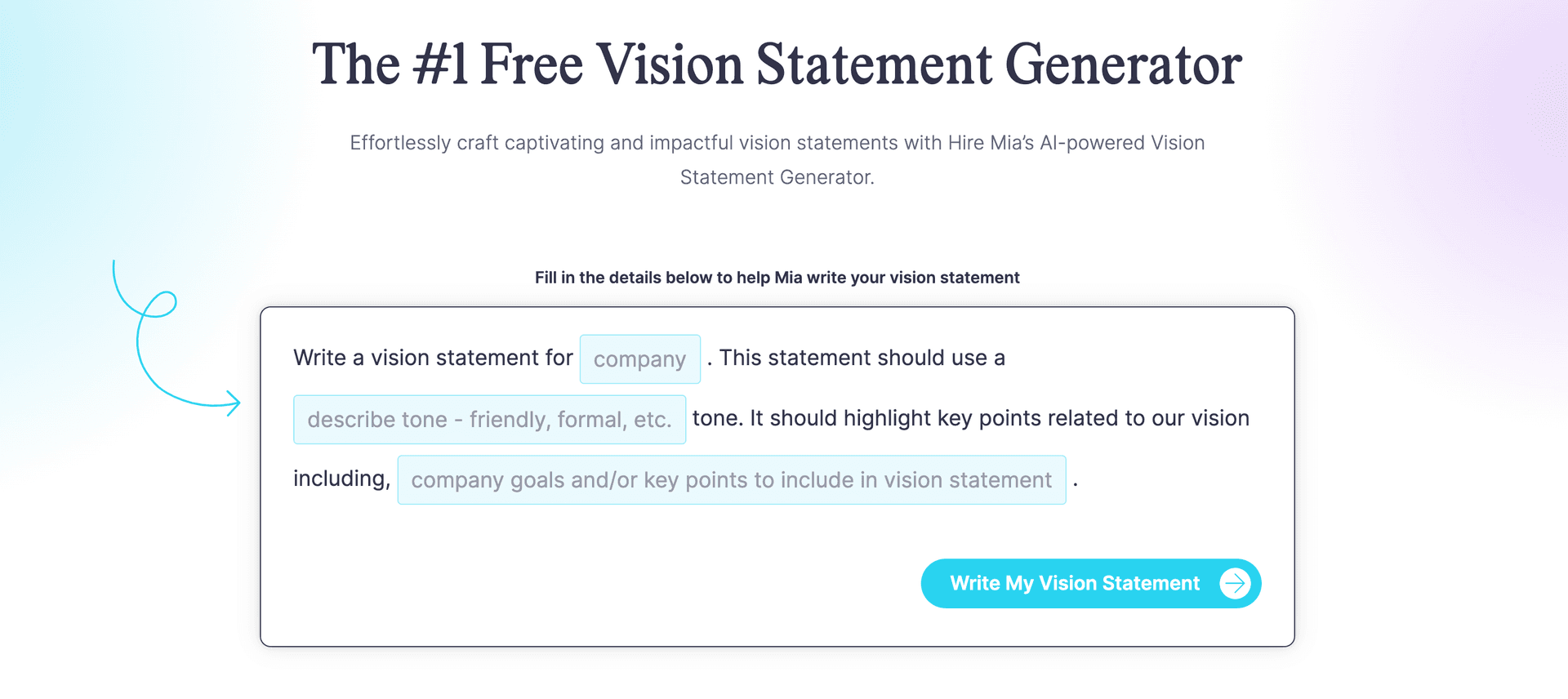Focus the field labeled 'describe tone - friendly, formal, etc.'
The width and height of the screenshot is (1568, 699).
pos(489,419)
